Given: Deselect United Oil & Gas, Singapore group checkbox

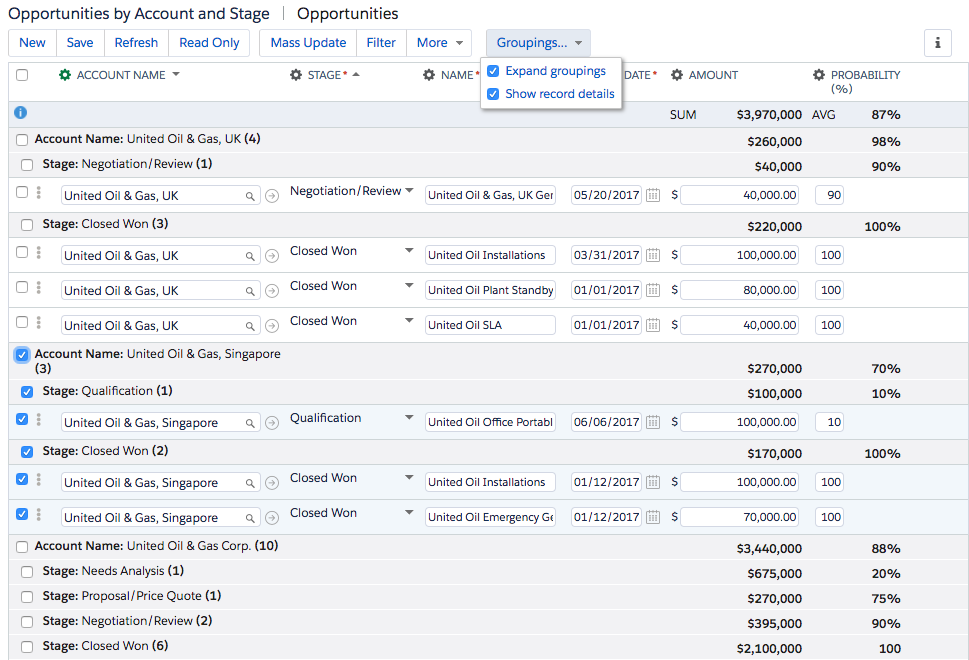Looking at the screenshot, I should tap(22, 355).
